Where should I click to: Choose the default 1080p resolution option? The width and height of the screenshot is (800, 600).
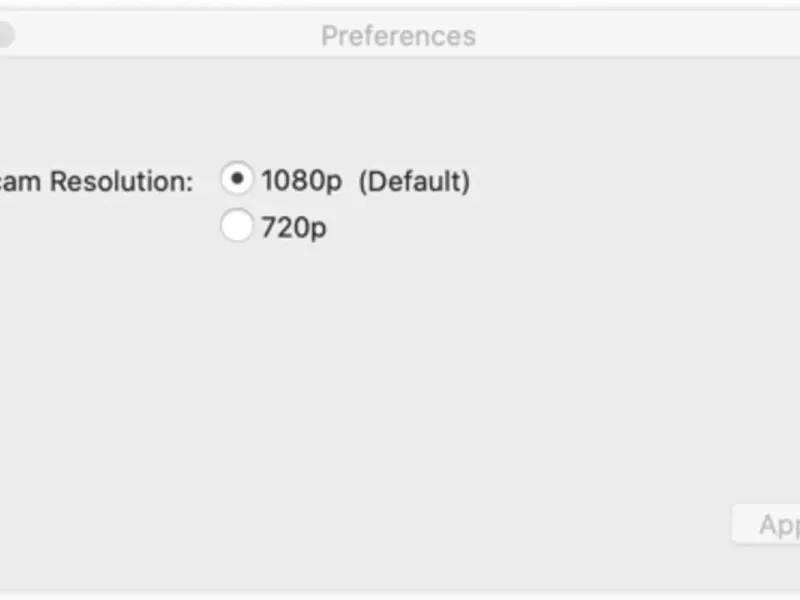237,179
